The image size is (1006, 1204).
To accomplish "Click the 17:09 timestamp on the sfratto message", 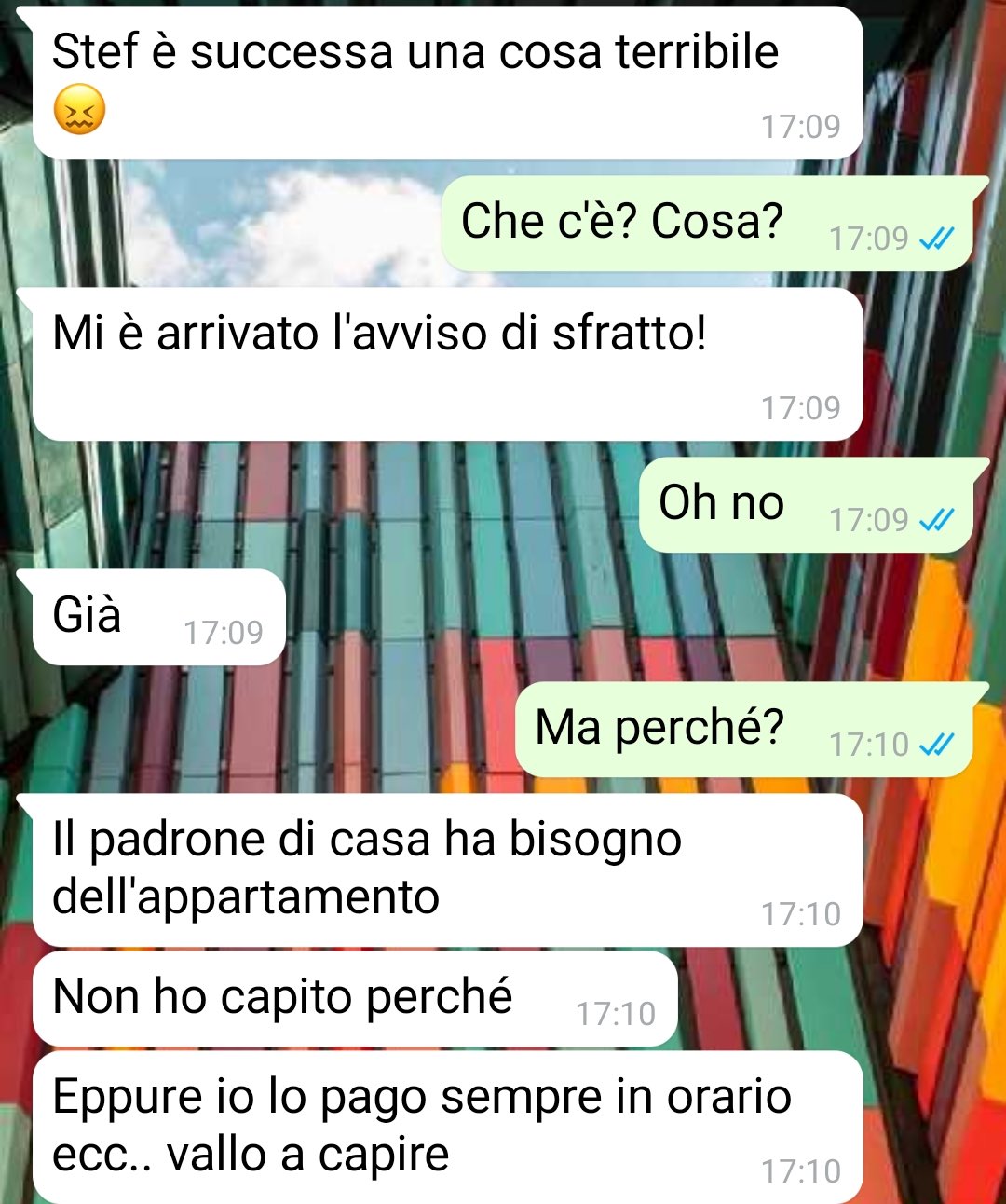I will click(x=801, y=408).
